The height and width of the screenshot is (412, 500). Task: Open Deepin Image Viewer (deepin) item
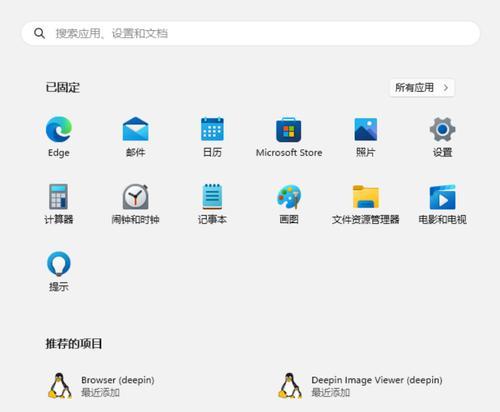pos(361,386)
